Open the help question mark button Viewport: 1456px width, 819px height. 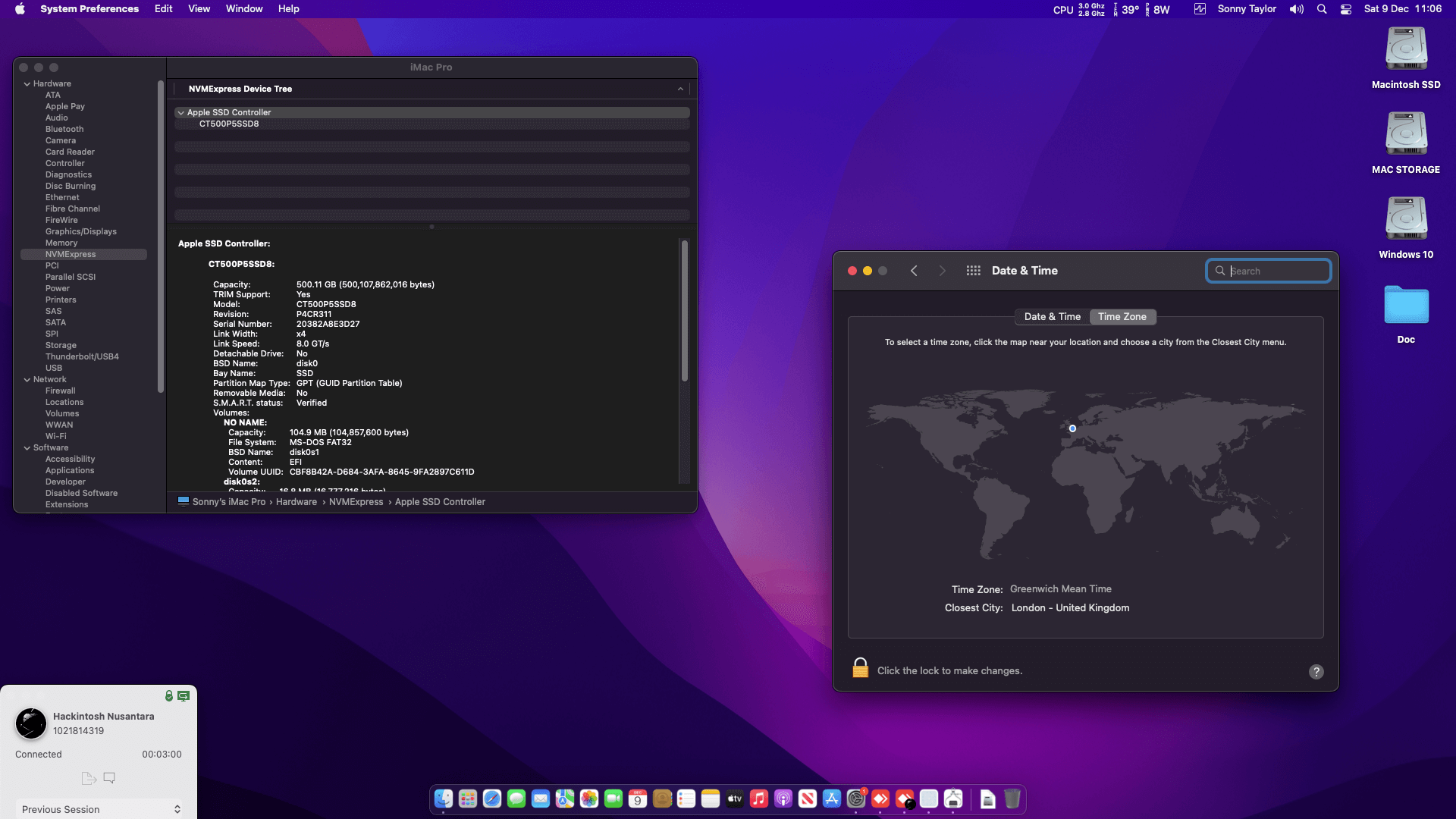[1316, 671]
